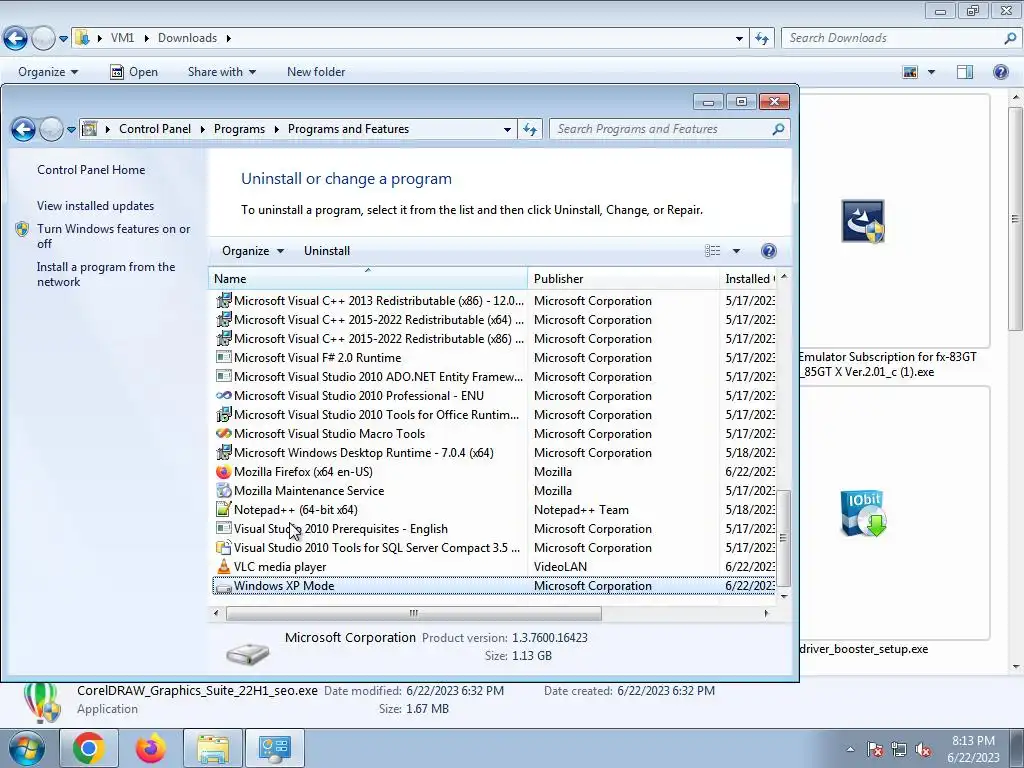
Task: Click the taskbar clock showing 8:13 PM
Action: coord(973,749)
